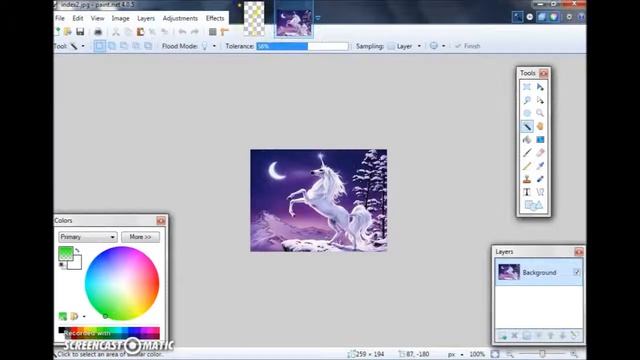The width and height of the screenshot is (640, 360).
Task: Select the Pan hand tool
Action: [540, 127]
